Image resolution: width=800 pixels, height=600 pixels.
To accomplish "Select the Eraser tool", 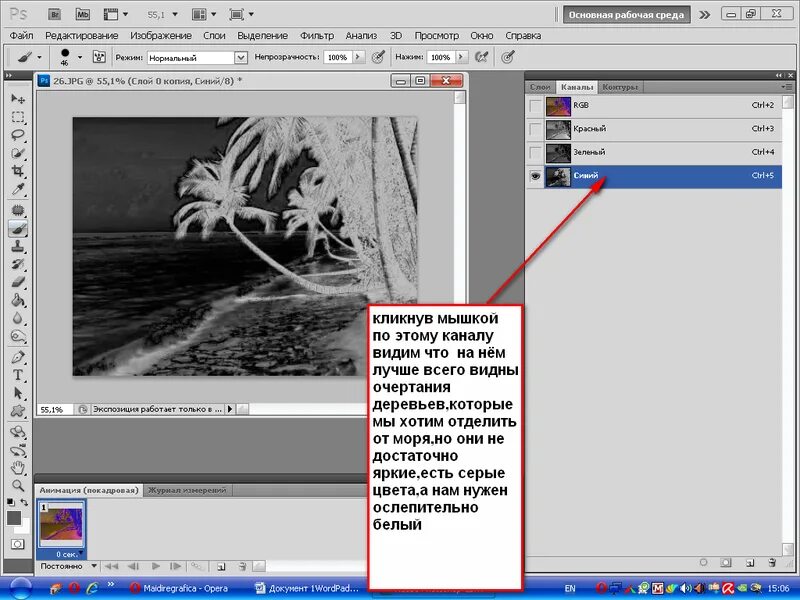I will point(18,282).
